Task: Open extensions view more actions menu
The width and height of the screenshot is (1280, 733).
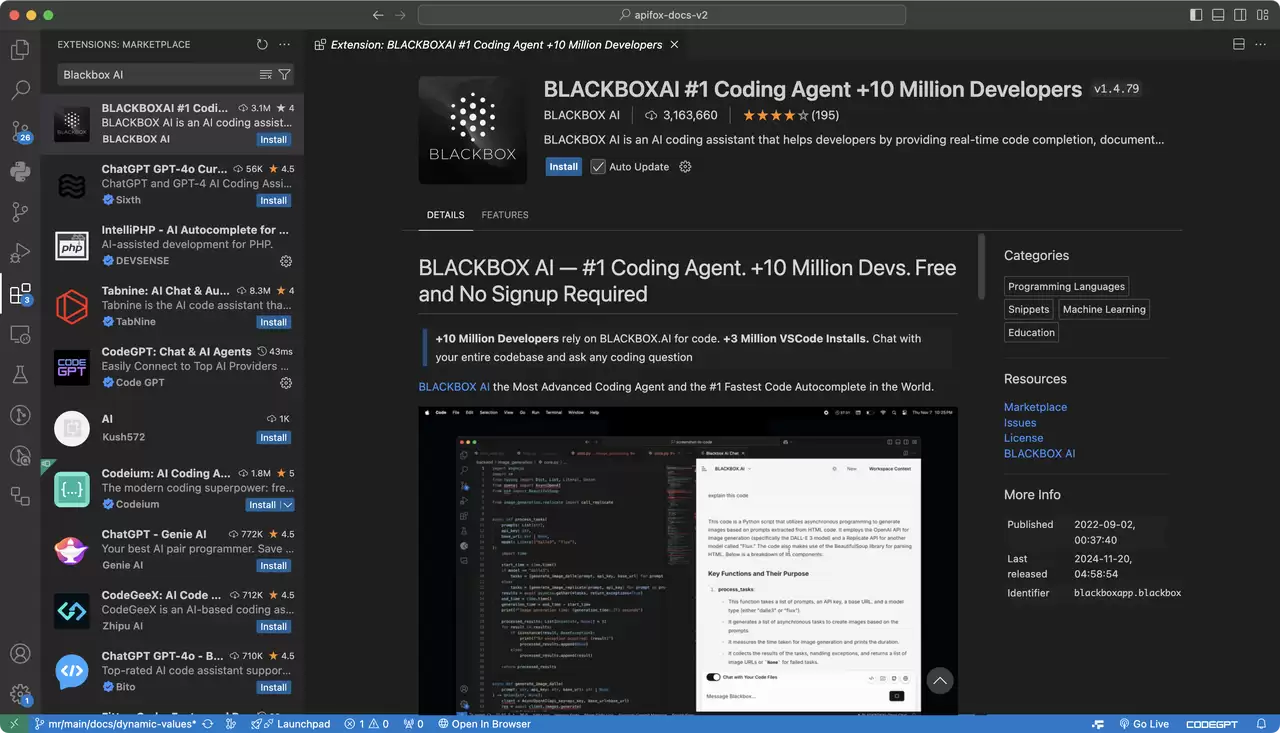Action: click(x=284, y=45)
